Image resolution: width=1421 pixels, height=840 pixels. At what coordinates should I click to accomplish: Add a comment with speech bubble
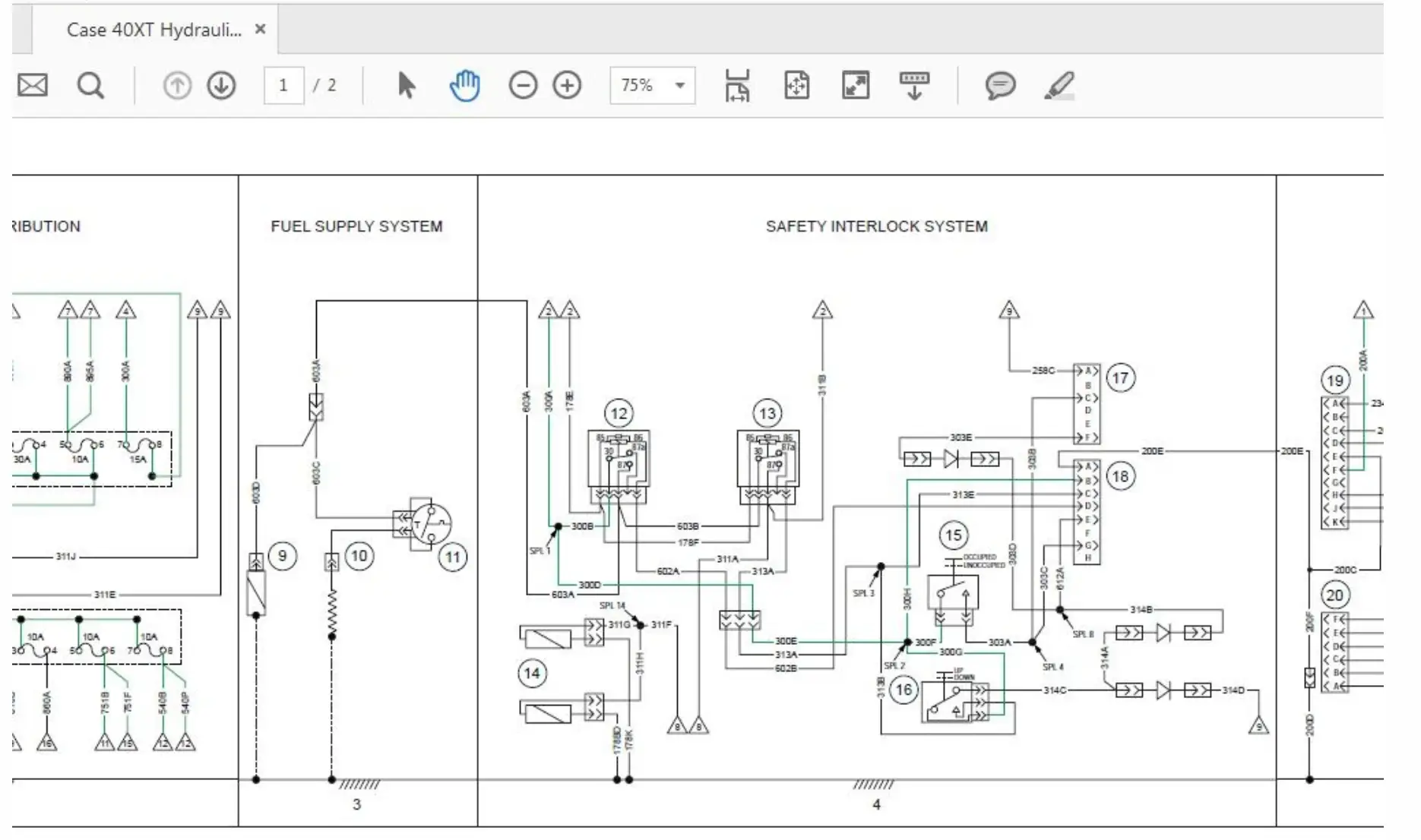coord(1000,85)
